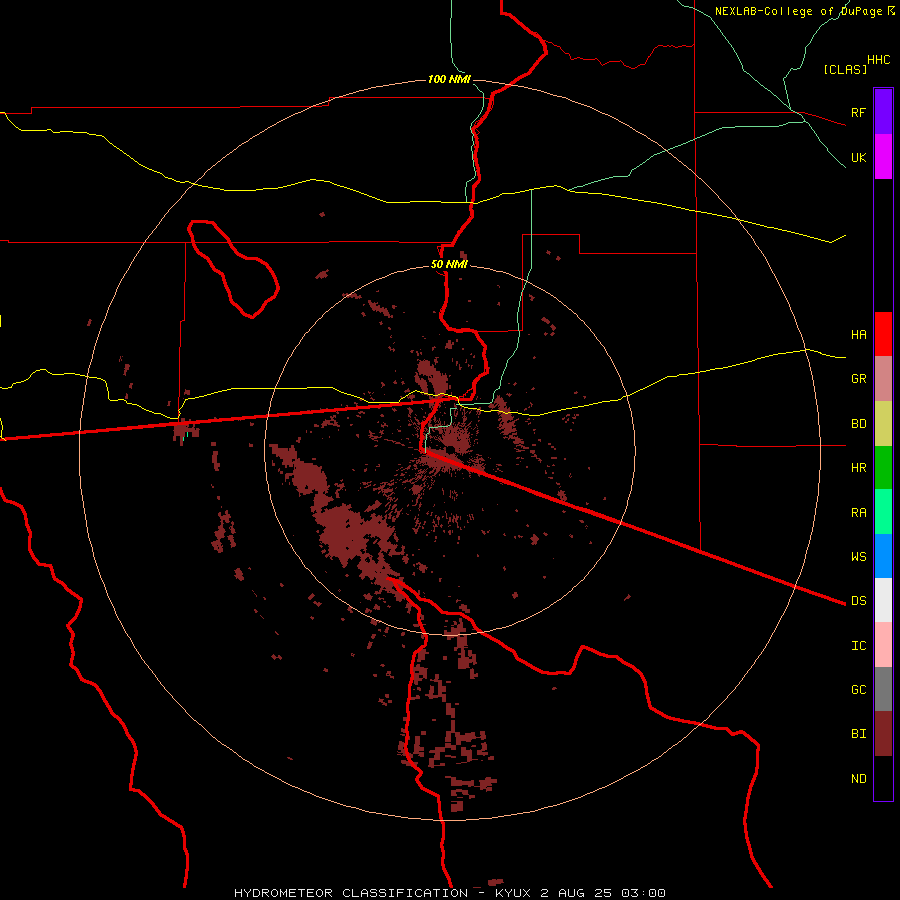Click the 50 NMI range ring label
The height and width of the screenshot is (900, 900).
449,264
